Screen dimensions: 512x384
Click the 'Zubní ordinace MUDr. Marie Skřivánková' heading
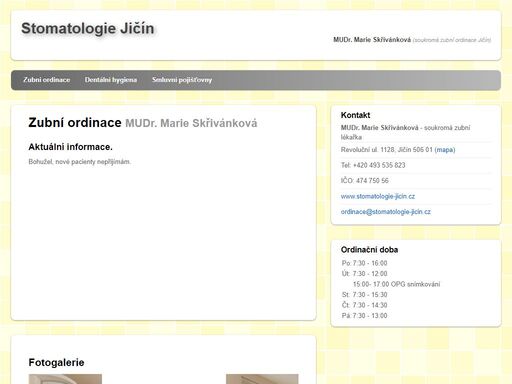(143, 123)
